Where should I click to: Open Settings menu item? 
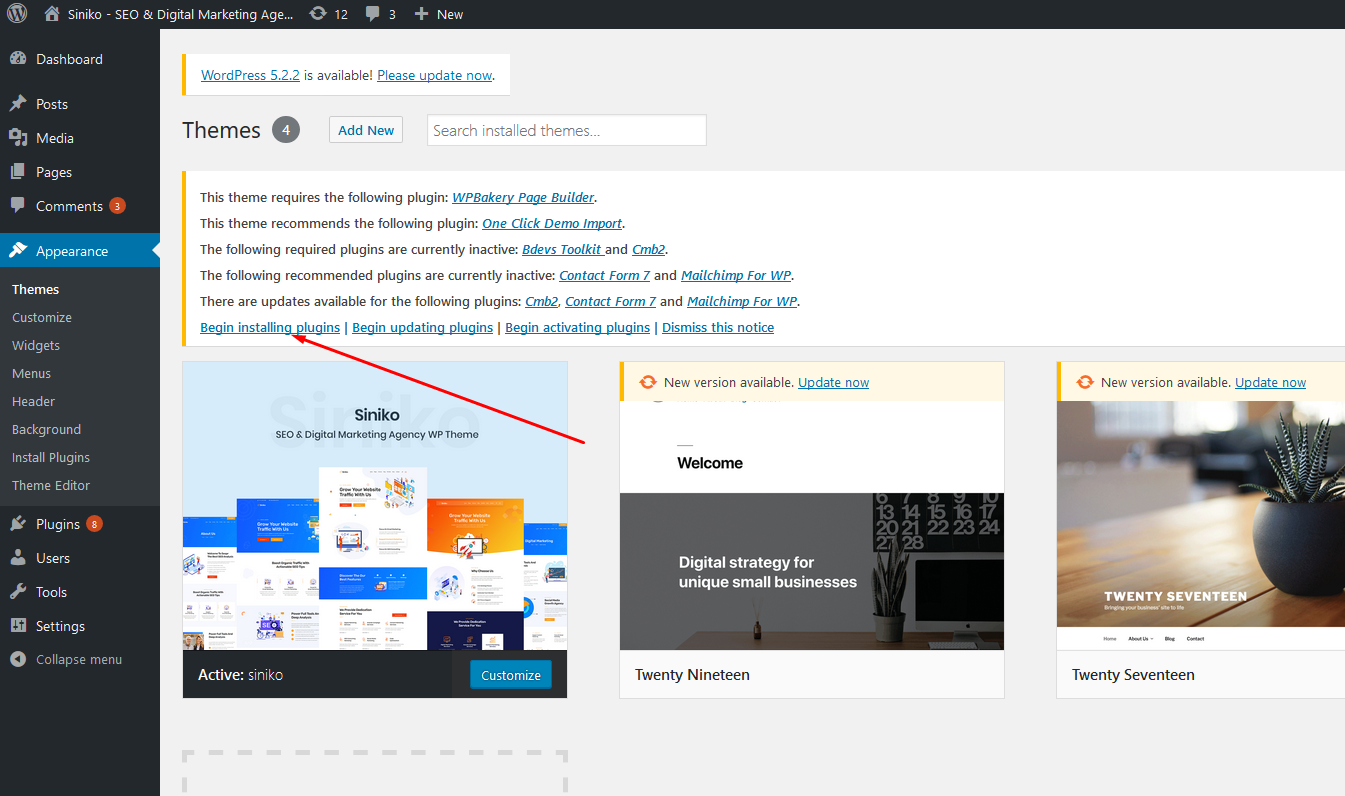pyautogui.click(x=80, y=626)
